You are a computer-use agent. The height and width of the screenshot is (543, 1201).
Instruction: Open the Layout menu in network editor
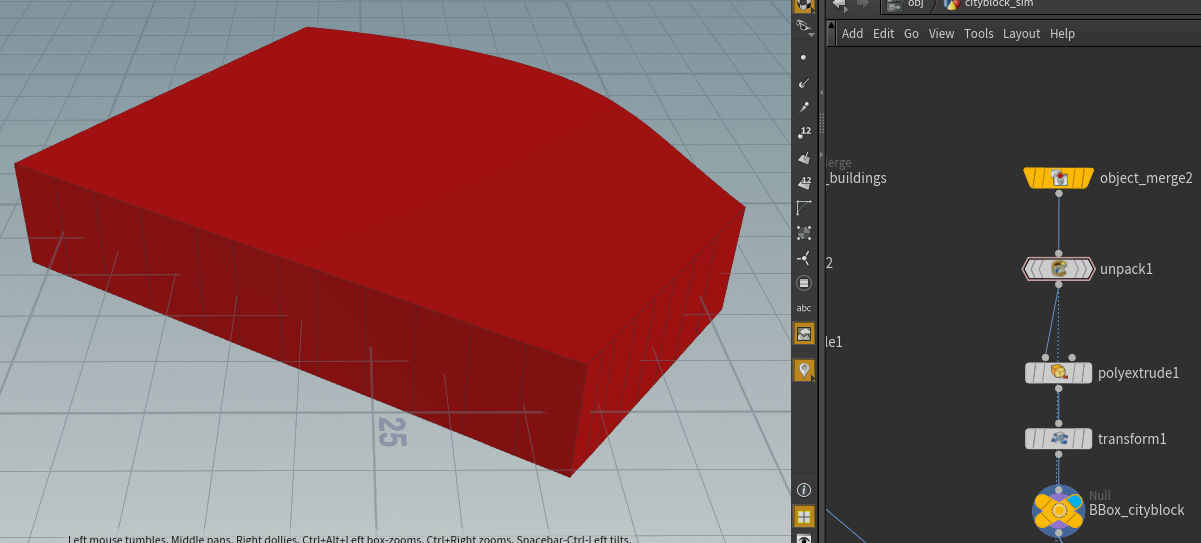(x=1021, y=33)
